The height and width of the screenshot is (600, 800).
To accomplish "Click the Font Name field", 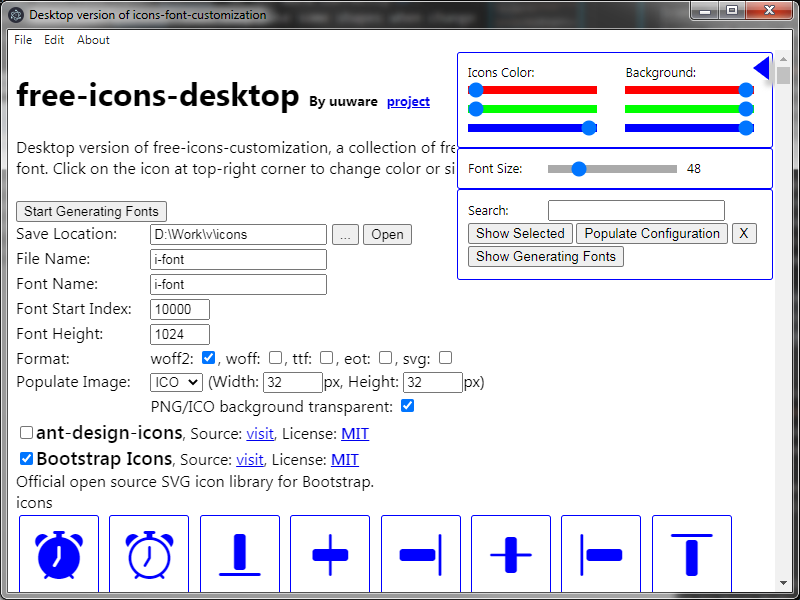I will [238, 285].
